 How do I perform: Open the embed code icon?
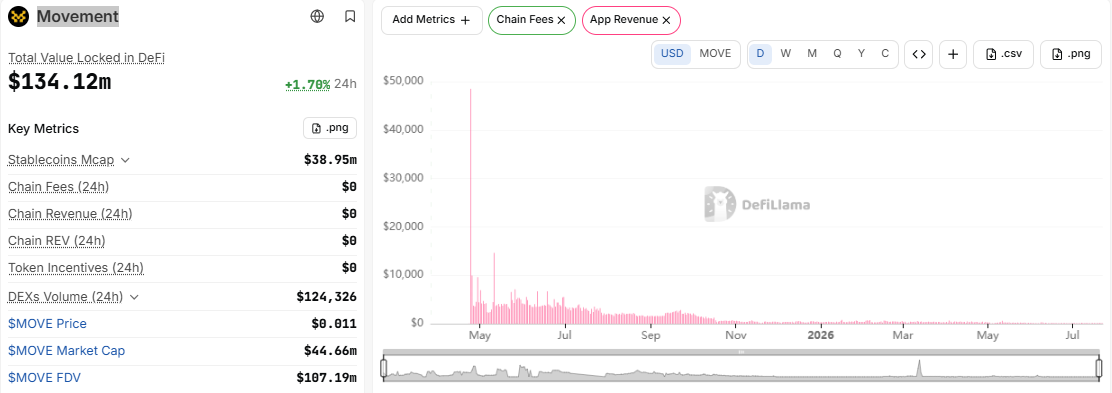pyautogui.click(x=918, y=54)
